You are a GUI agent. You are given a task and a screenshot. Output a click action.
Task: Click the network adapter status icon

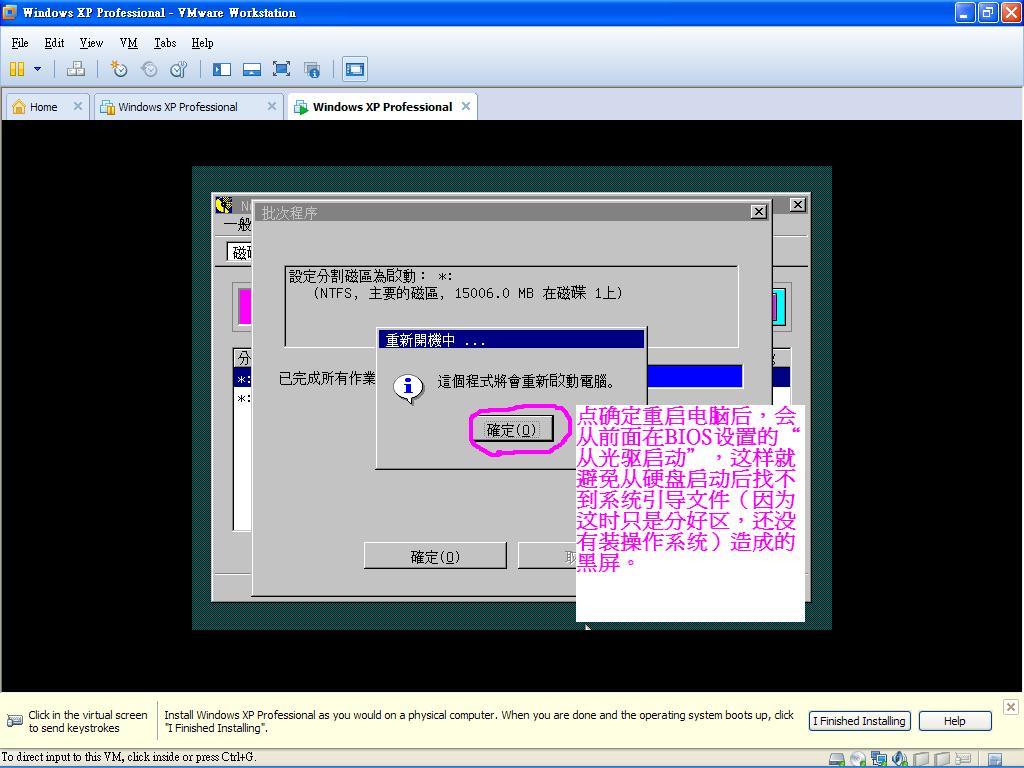(879, 759)
